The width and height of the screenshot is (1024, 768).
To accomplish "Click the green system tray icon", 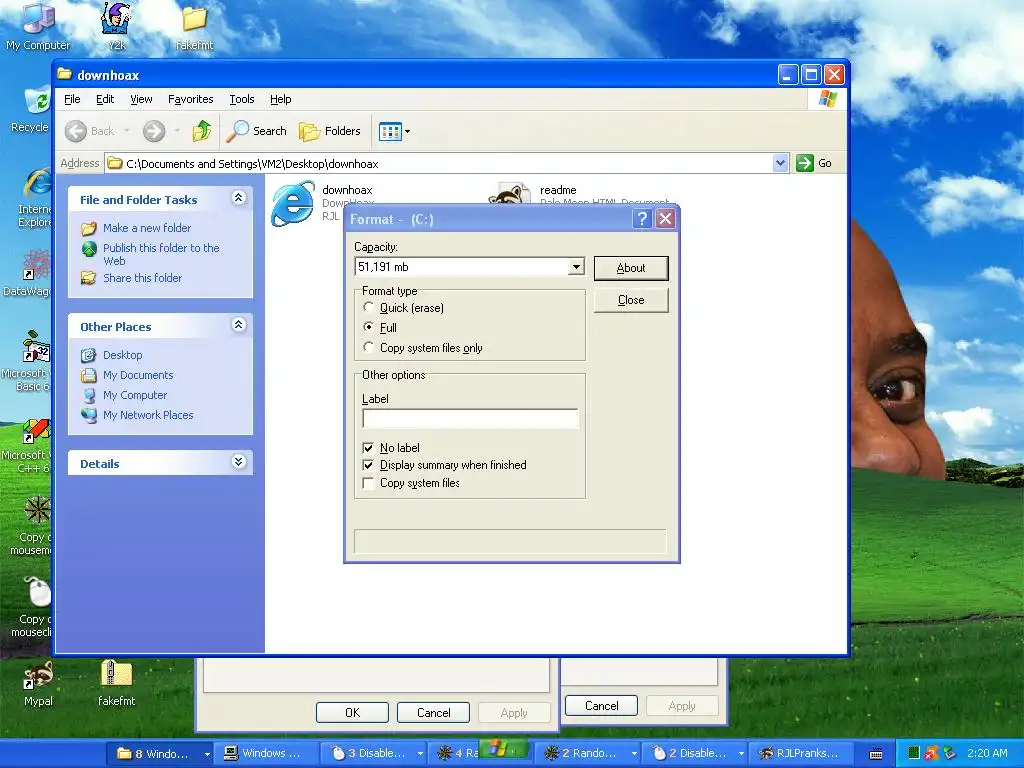I will point(914,754).
